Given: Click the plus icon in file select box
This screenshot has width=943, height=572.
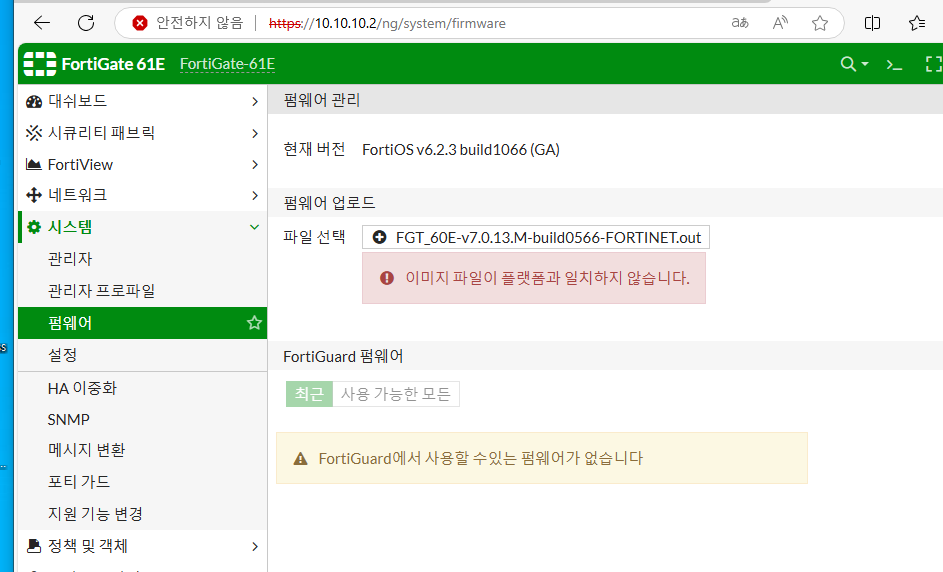Looking at the screenshot, I should click(x=379, y=237).
